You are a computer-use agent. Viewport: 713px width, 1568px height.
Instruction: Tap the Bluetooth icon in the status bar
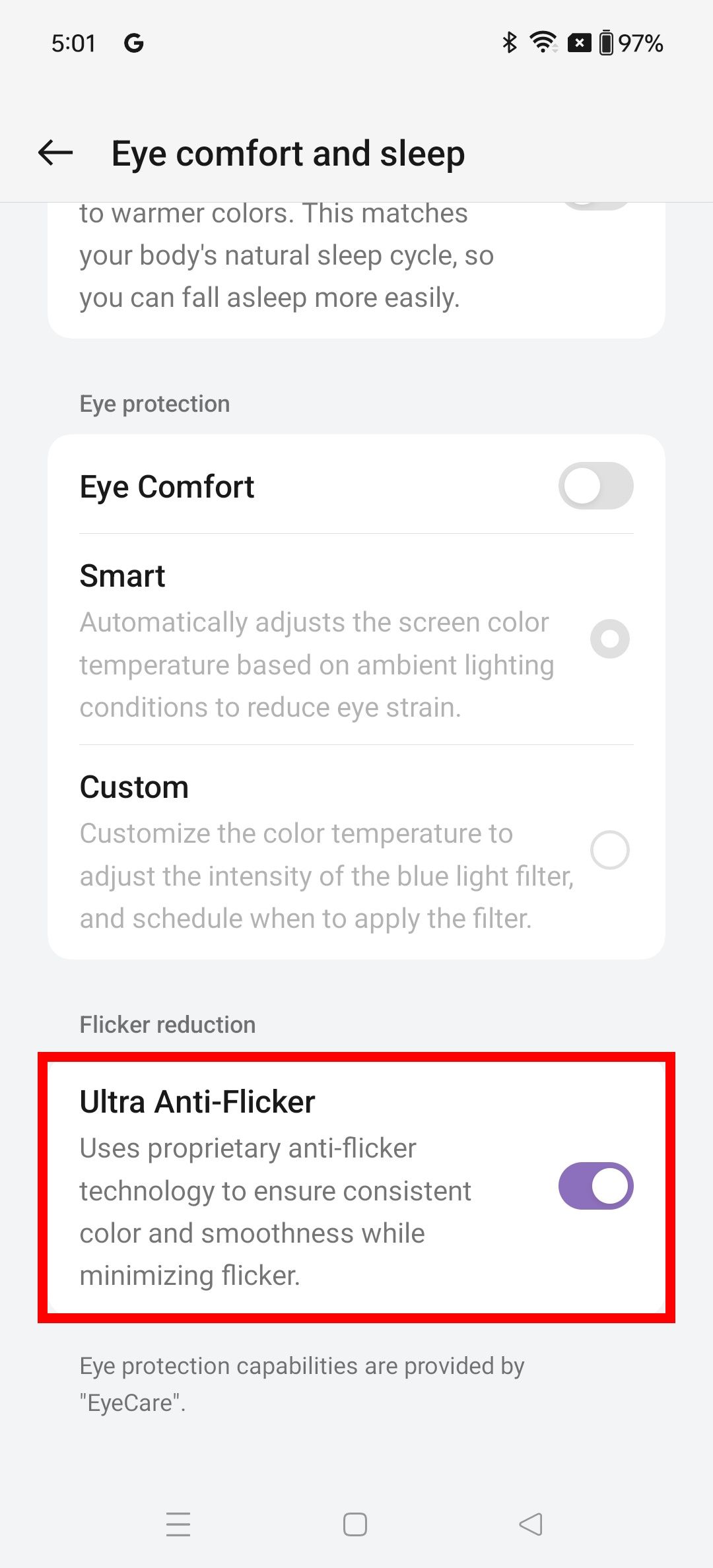508,42
